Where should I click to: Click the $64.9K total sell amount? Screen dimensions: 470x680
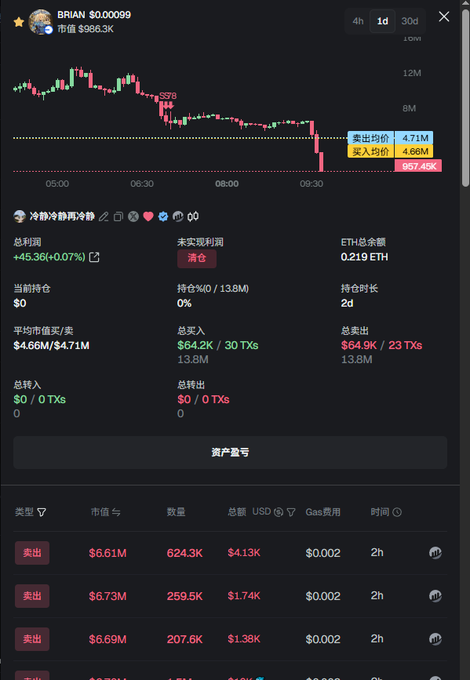(x=359, y=345)
